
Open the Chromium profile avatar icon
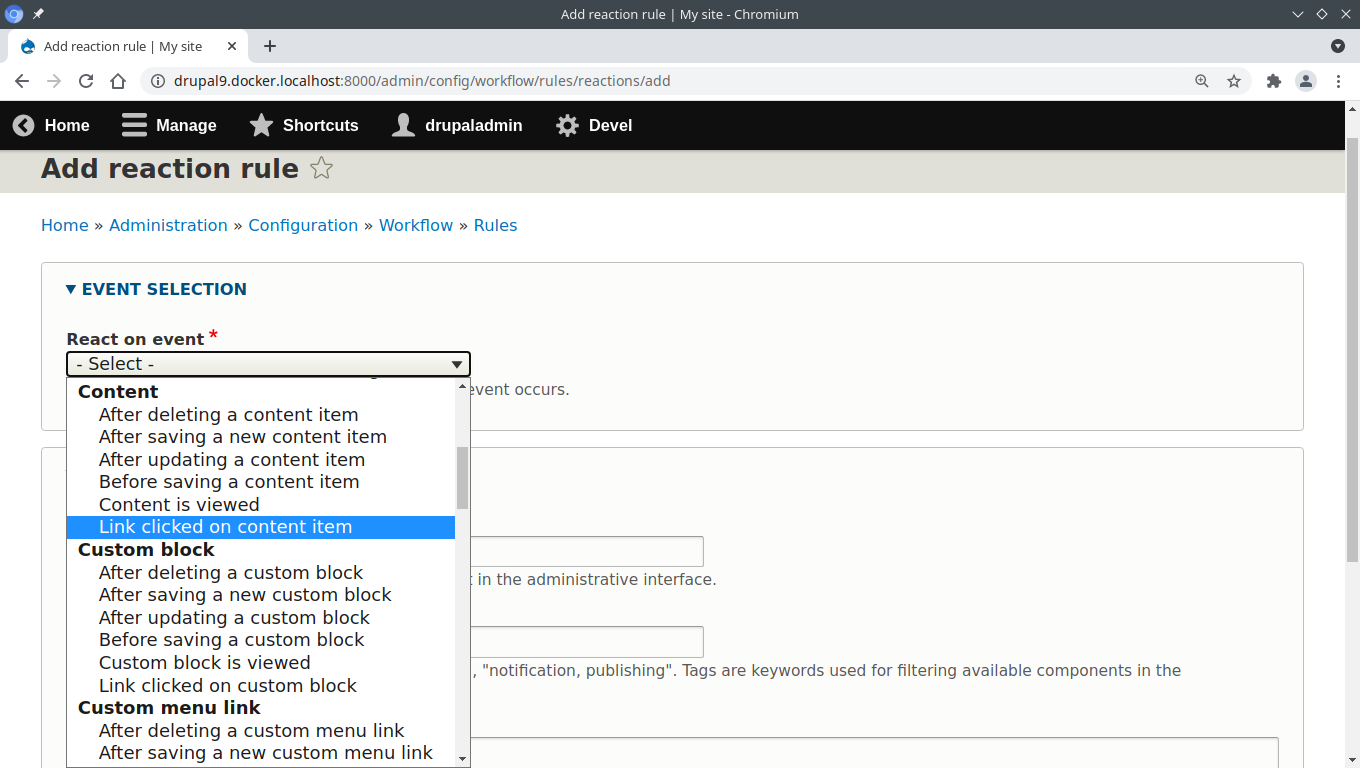tap(1305, 81)
